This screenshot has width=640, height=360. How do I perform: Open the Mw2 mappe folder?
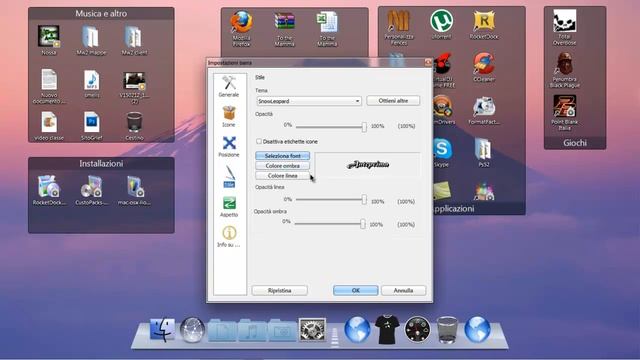[91, 40]
